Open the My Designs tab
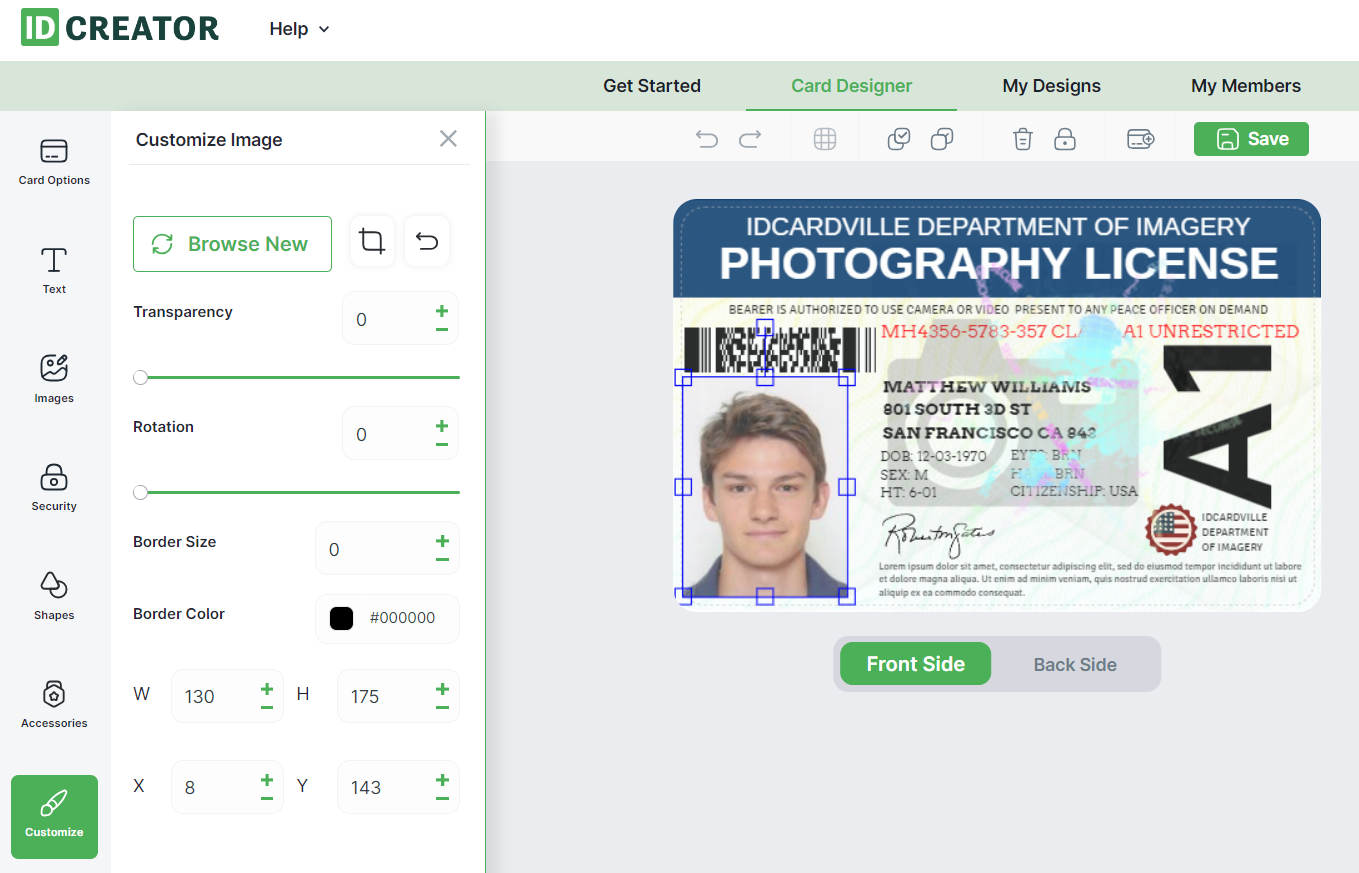The height and width of the screenshot is (873, 1359). point(1052,86)
